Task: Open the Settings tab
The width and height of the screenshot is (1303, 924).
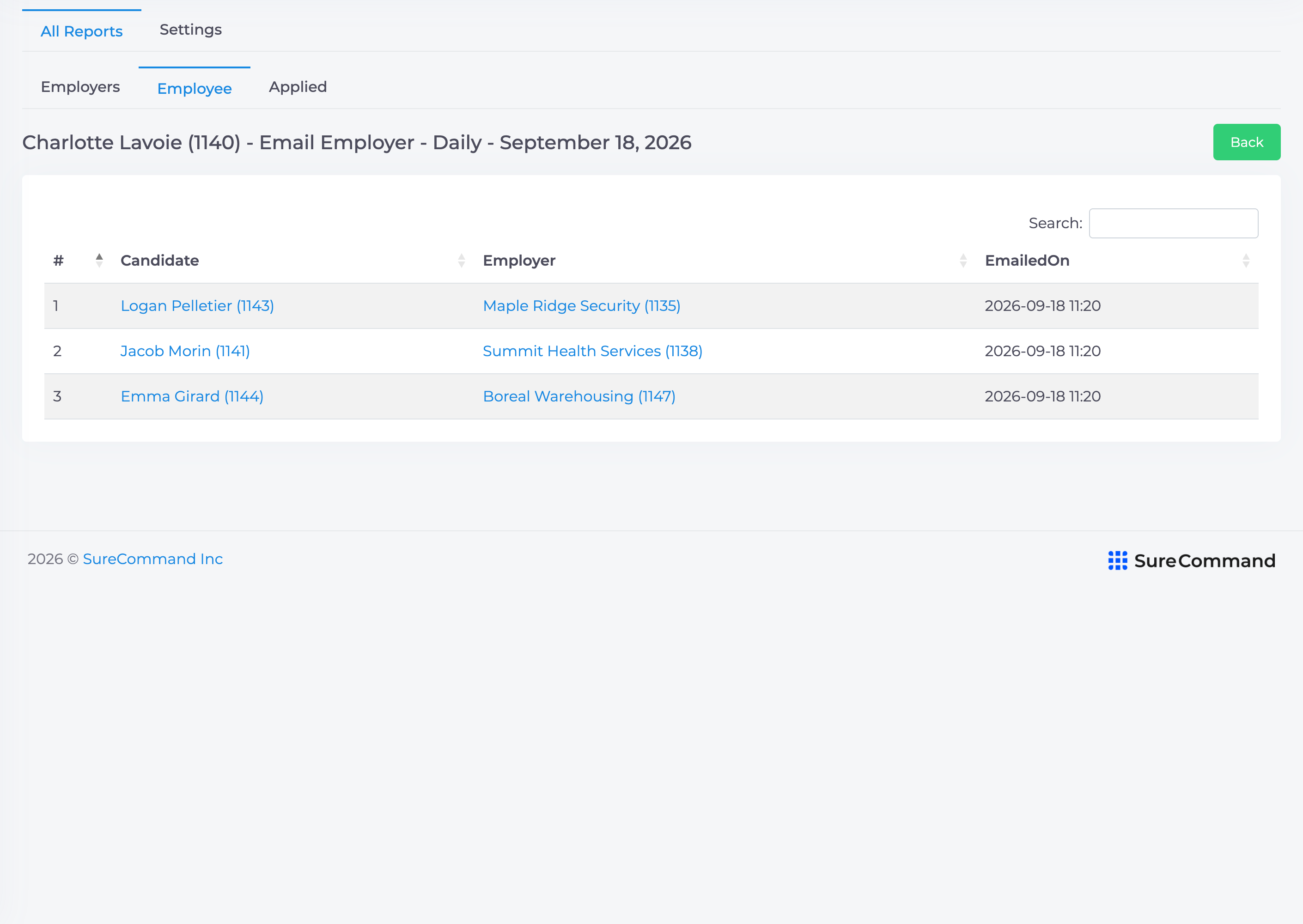Action: pyautogui.click(x=191, y=30)
